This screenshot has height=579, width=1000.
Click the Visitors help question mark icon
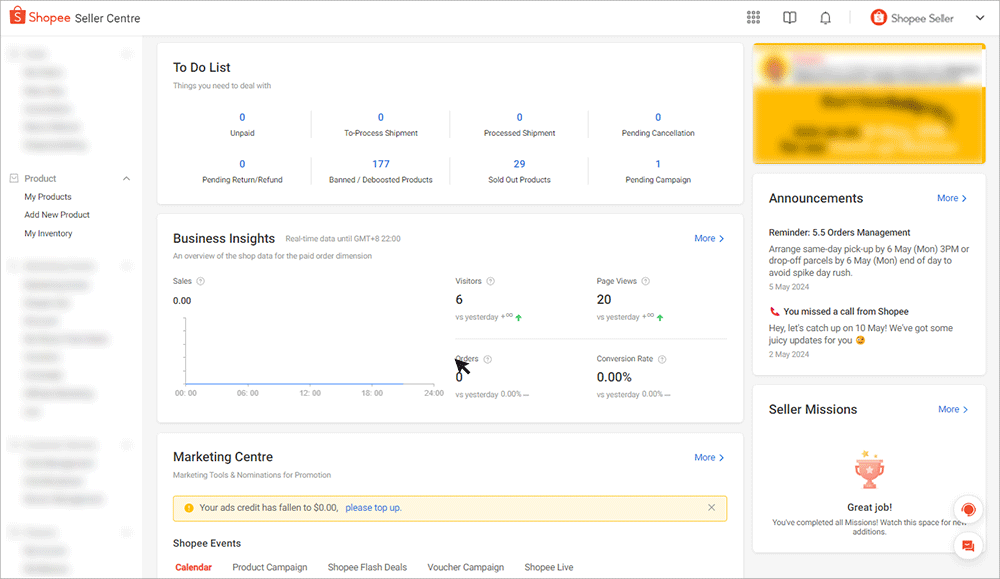click(x=490, y=282)
